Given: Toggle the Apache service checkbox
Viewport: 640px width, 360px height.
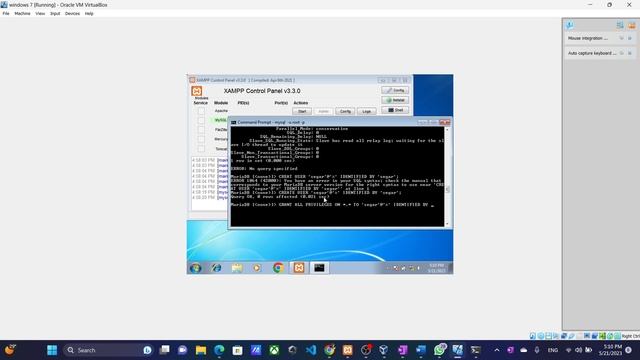Looking at the screenshot, I should [201, 111].
